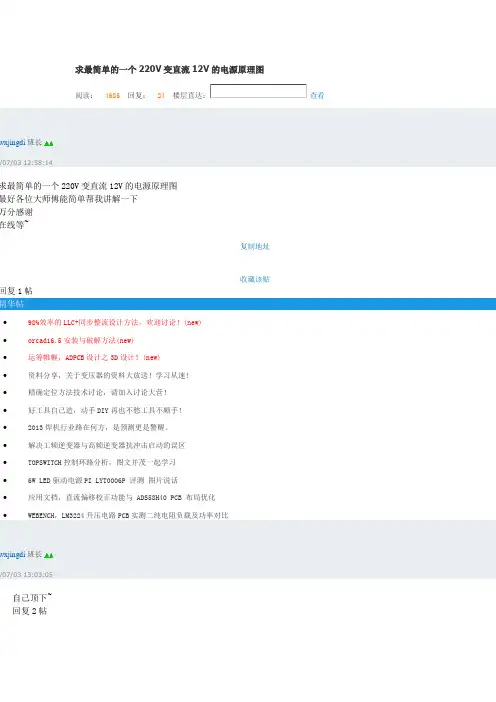Open the 2015 焊机行业路在何方 post link
This screenshot has width=496, height=702.
point(98,428)
